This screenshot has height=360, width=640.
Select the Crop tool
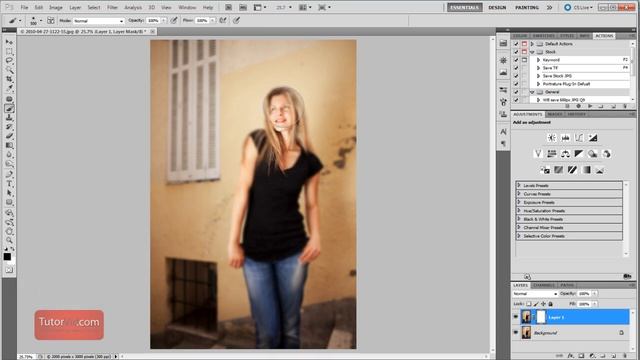(x=9, y=79)
